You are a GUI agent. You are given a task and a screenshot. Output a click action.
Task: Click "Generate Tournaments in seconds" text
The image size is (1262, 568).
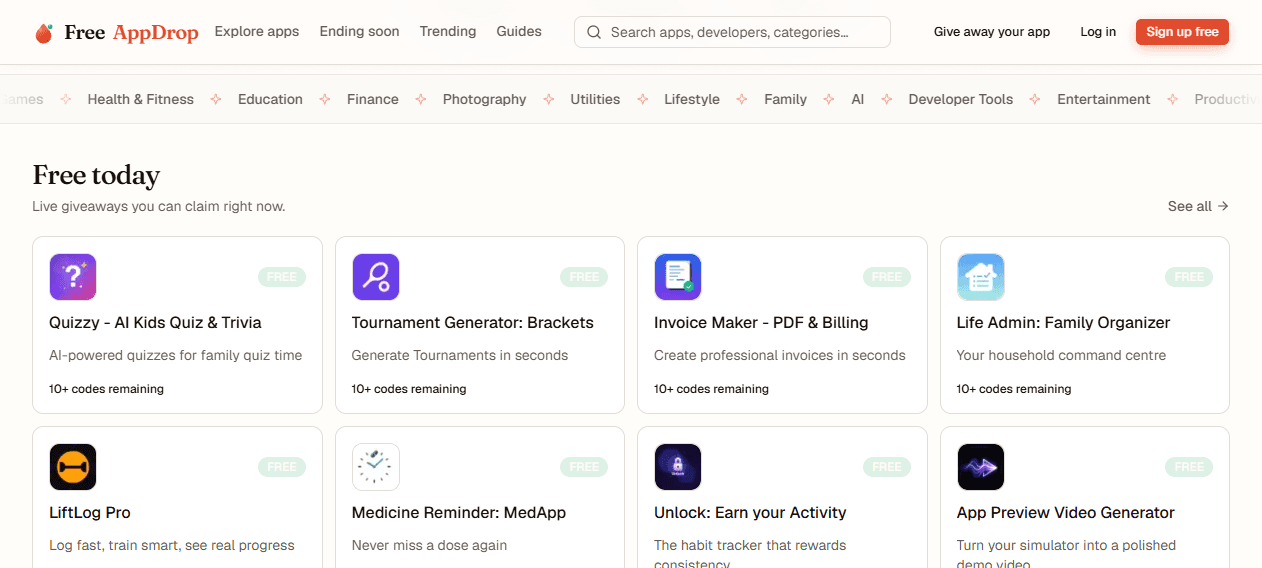point(460,355)
